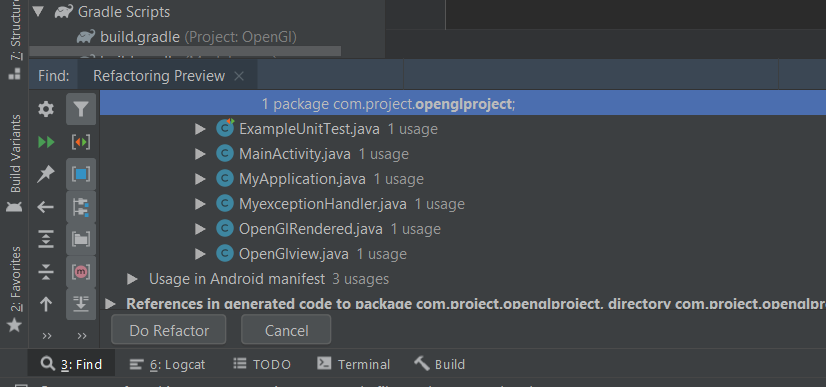Expand ExampleUnitTest.java usages
This screenshot has width=826, height=387.
pyautogui.click(x=200, y=129)
